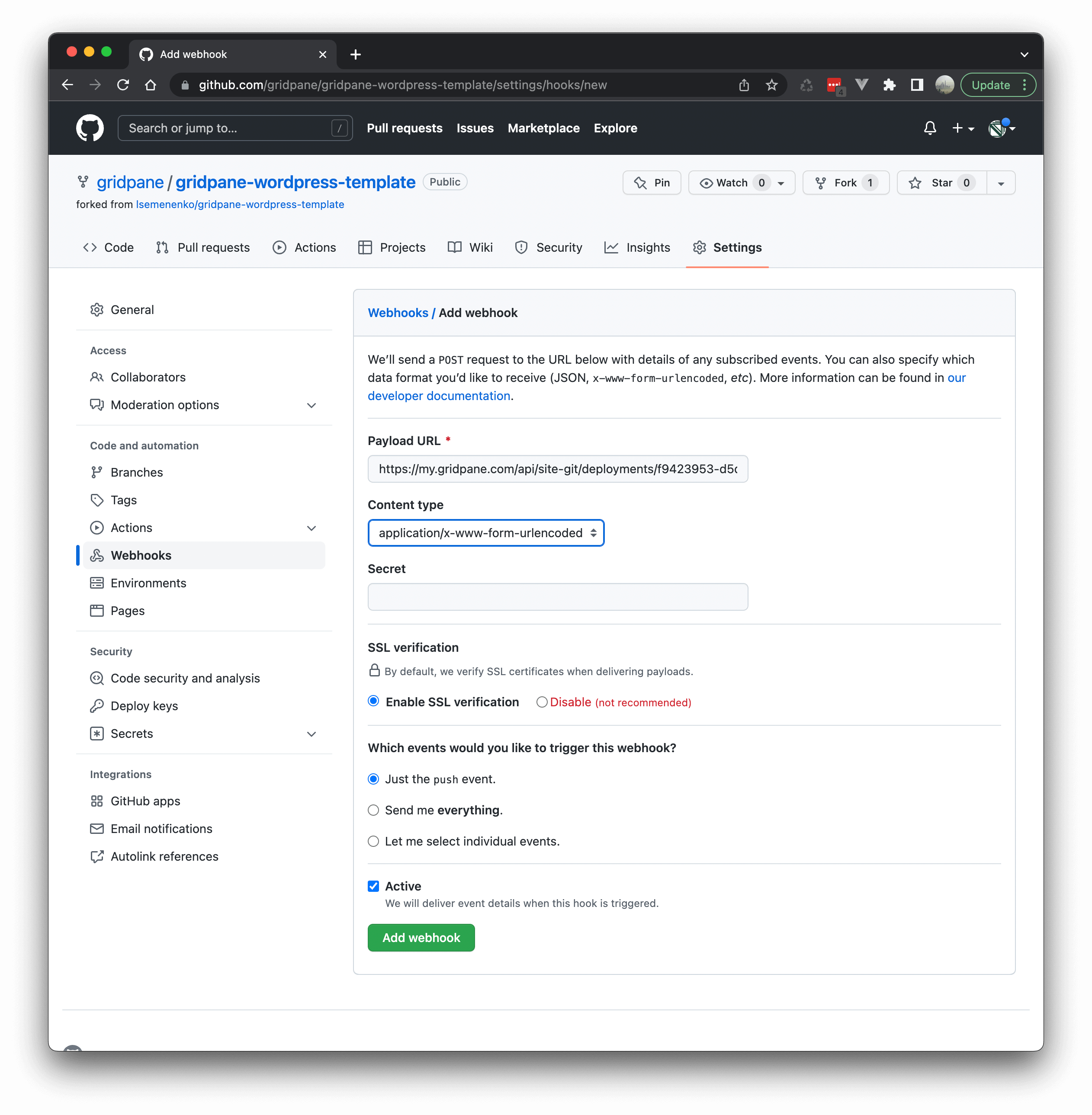Share this page via share icon
The width and height of the screenshot is (1092, 1115).
(x=744, y=85)
